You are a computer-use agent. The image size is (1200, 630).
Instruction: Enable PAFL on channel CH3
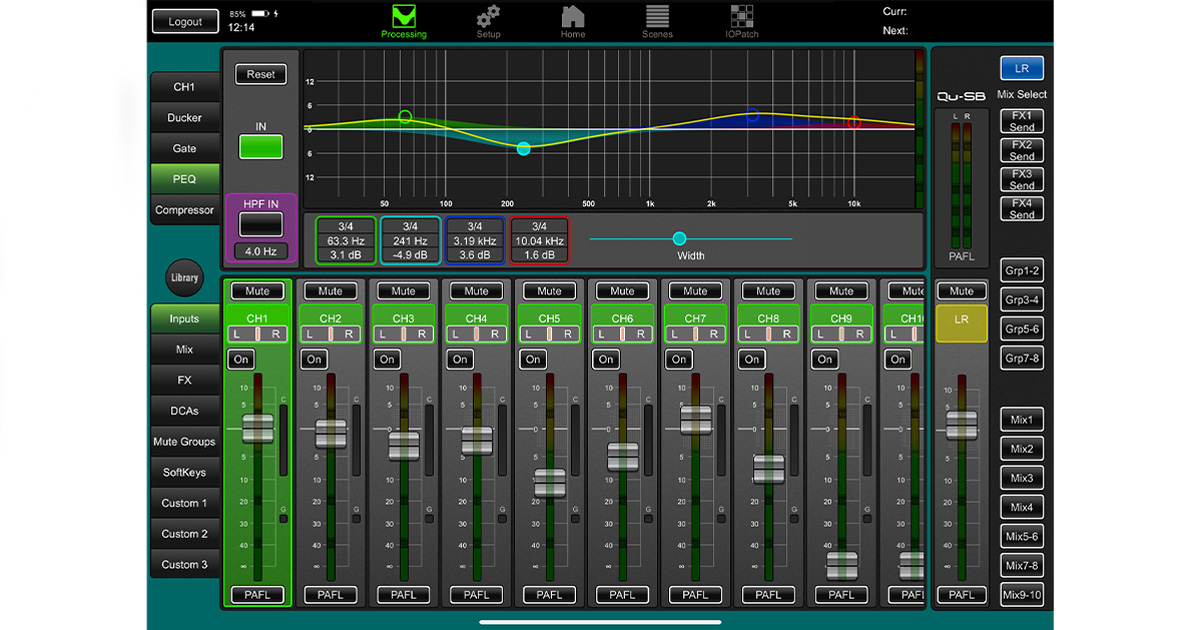point(403,594)
